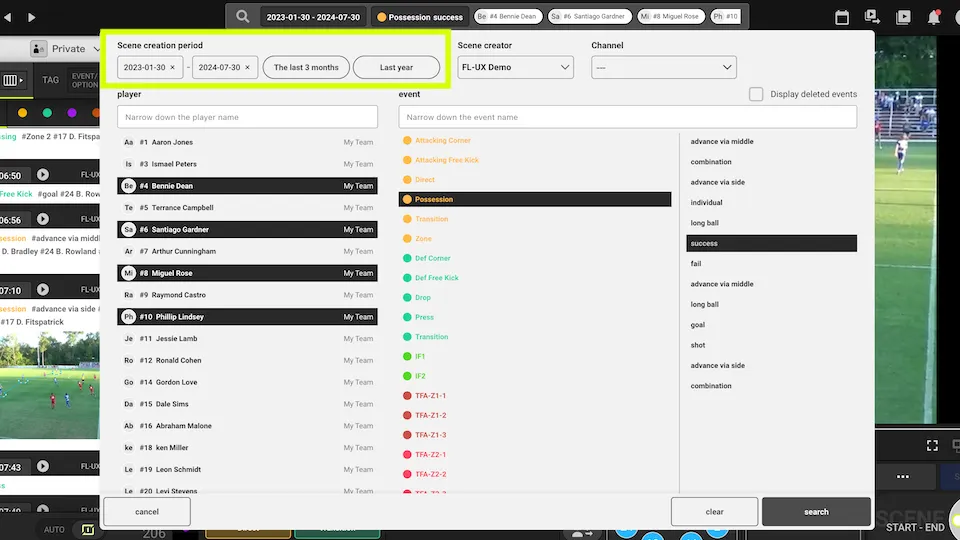Image resolution: width=960 pixels, height=540 pixels.
Task: Switch to the TAG tab
Action: point(50,80)
